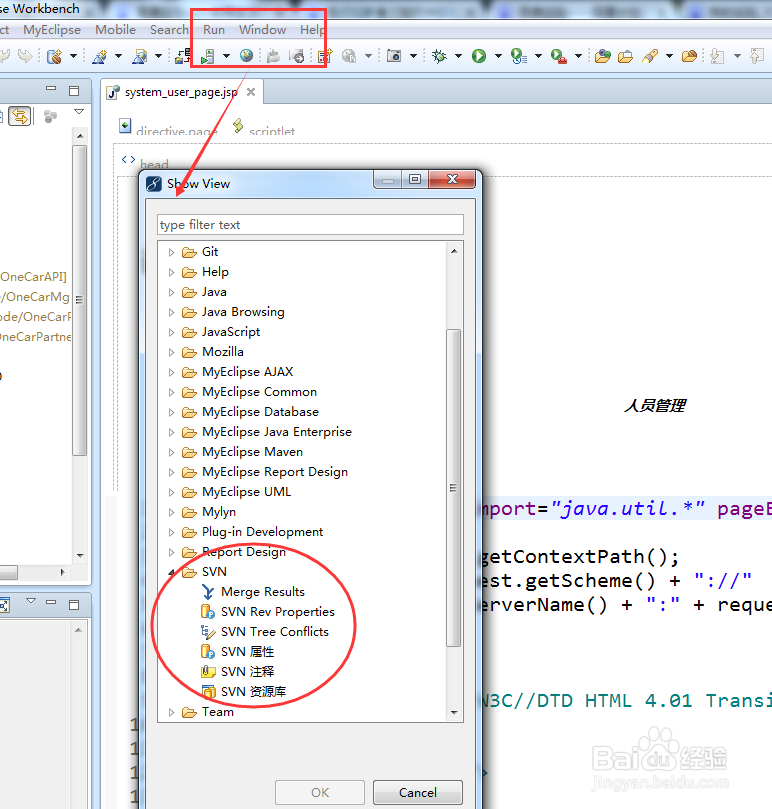
Task: Select MyEclipse UML category
Action: coord(246,492)
